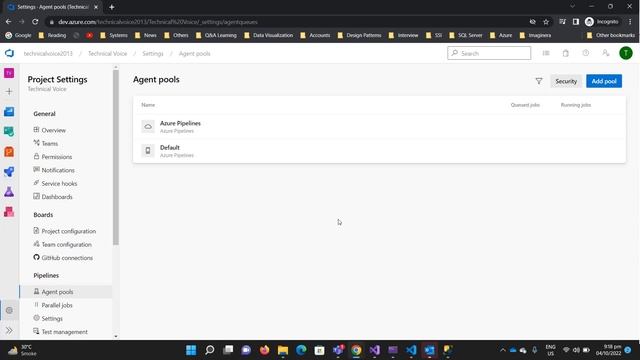Open a new browser tab

point(111,7)
